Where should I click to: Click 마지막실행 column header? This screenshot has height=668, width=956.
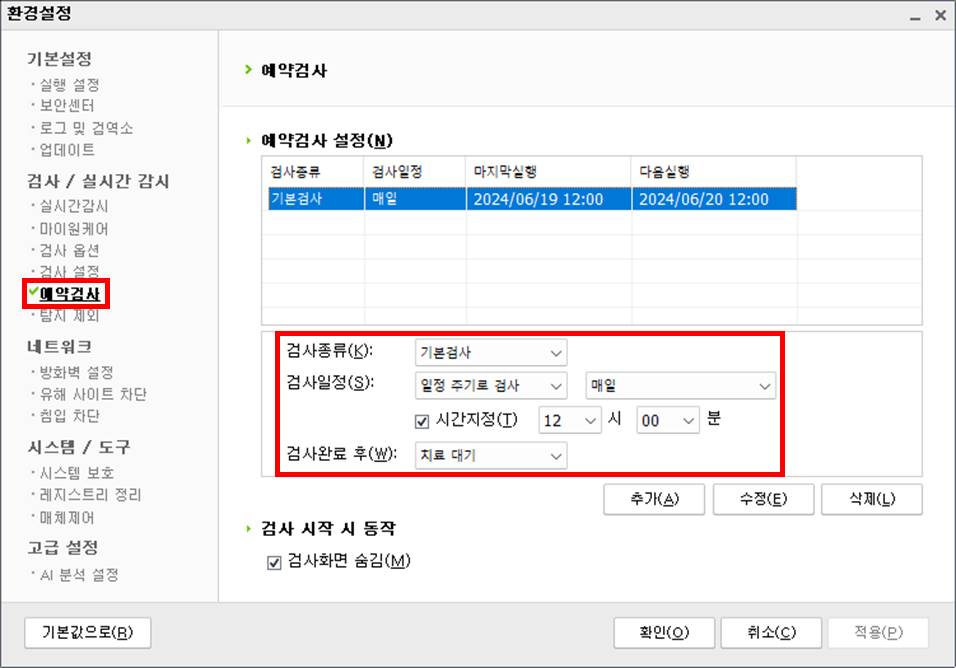click(548, 172)
